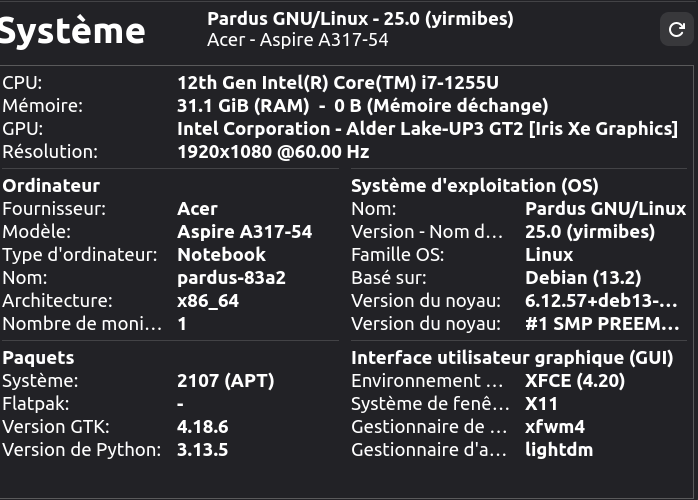Click the refresh icon button

pyautogui.click(x=676, y=30)
